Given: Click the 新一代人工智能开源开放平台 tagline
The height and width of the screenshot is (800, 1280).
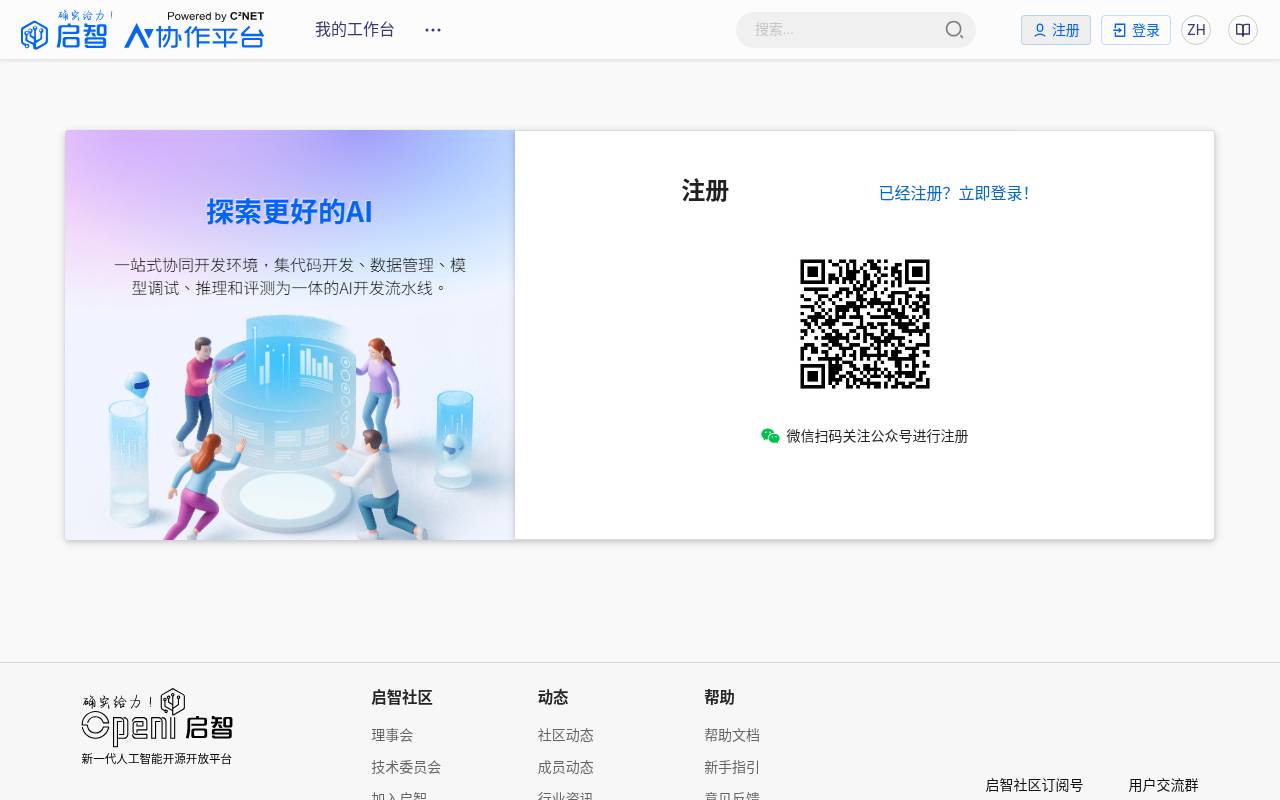Looking at the screenshot, I should click(157, 759).
